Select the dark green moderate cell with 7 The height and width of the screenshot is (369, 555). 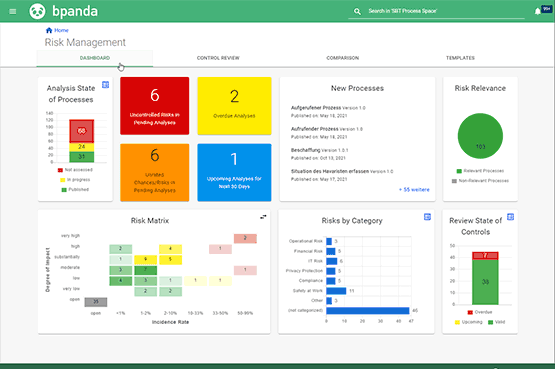[x=145, y=270]
